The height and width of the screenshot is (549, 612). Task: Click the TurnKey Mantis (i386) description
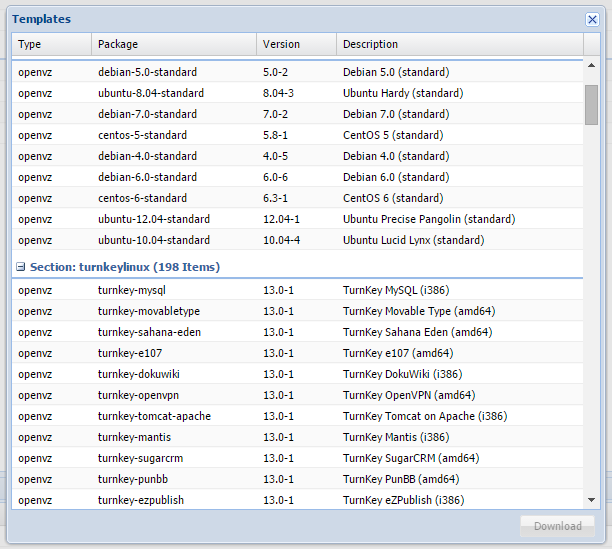(x=396, y=437)
